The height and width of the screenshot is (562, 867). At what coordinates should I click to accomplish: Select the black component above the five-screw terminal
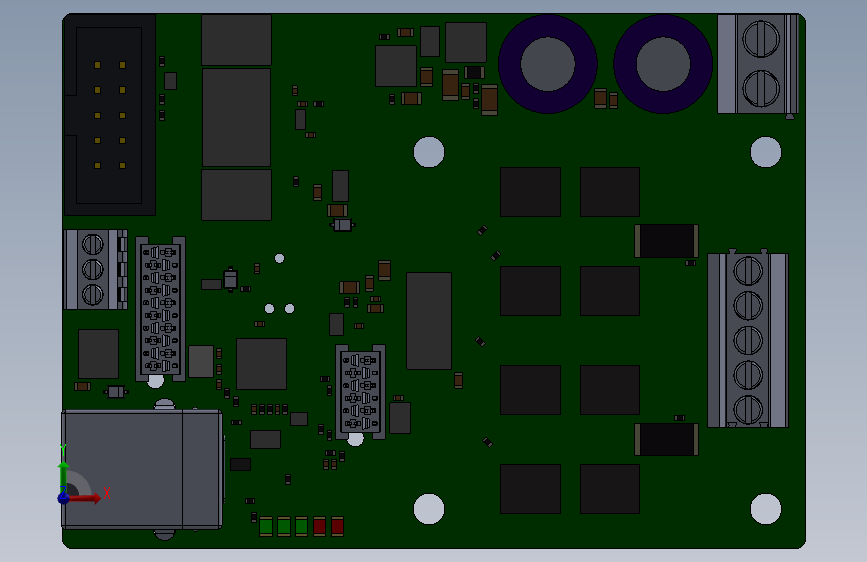666,241
